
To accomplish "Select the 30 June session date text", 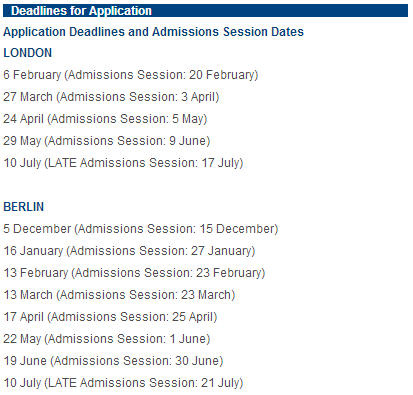I will point(197,361).
